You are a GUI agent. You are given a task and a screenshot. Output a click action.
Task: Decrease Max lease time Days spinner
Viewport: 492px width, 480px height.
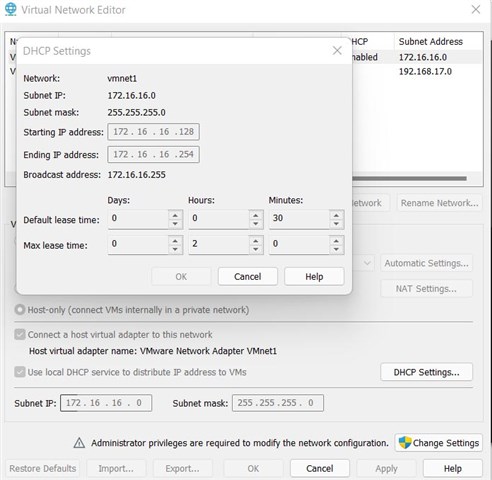(175, 249)
